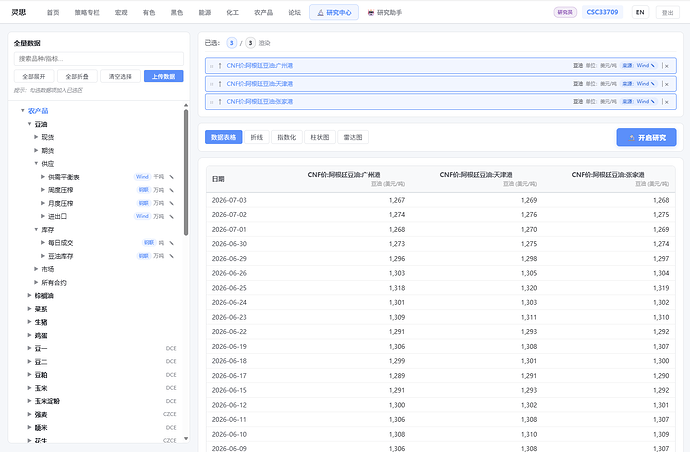This screenshot has width=690, height=452.
Task: Switch language with the EN button
Action: pyautogui.click(x=640, y=12)
